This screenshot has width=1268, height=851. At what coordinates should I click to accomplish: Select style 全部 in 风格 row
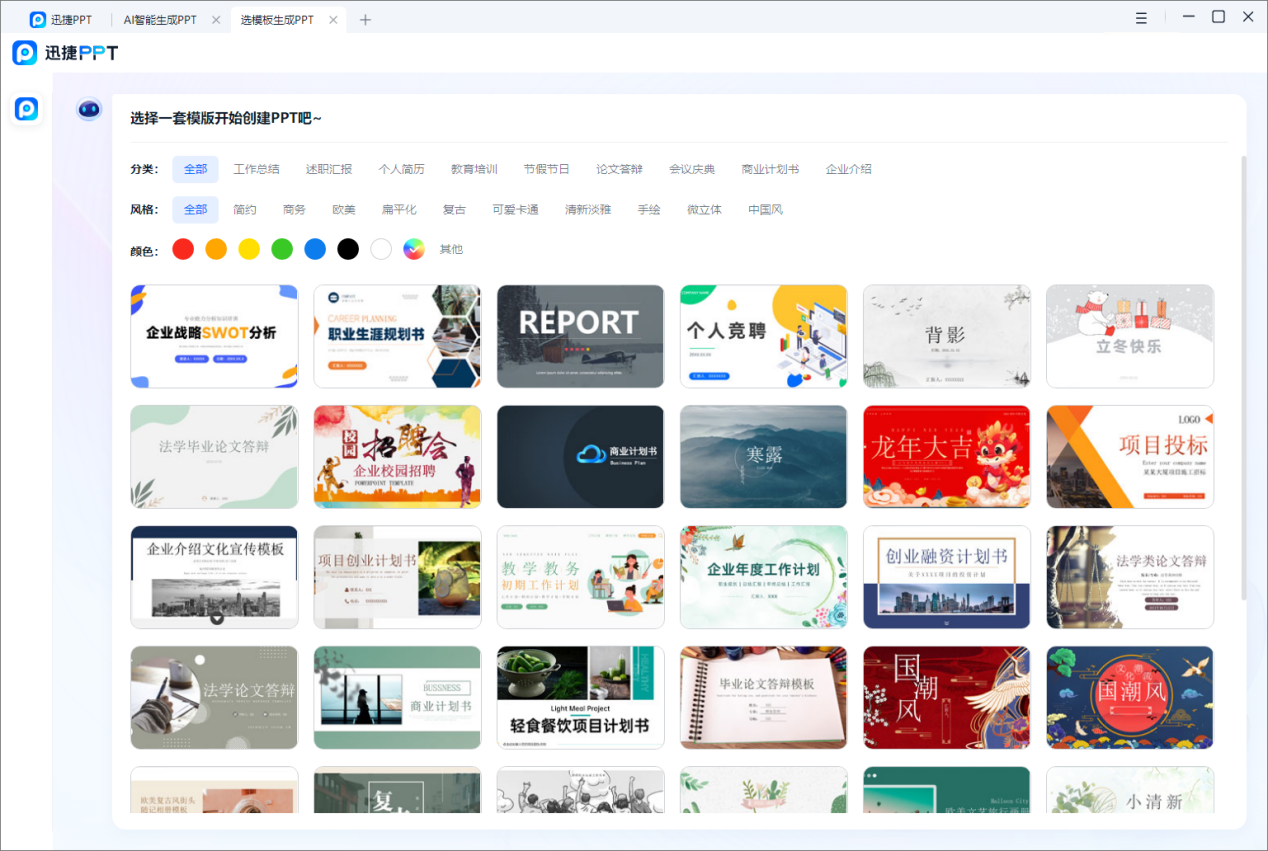point(195,209)
